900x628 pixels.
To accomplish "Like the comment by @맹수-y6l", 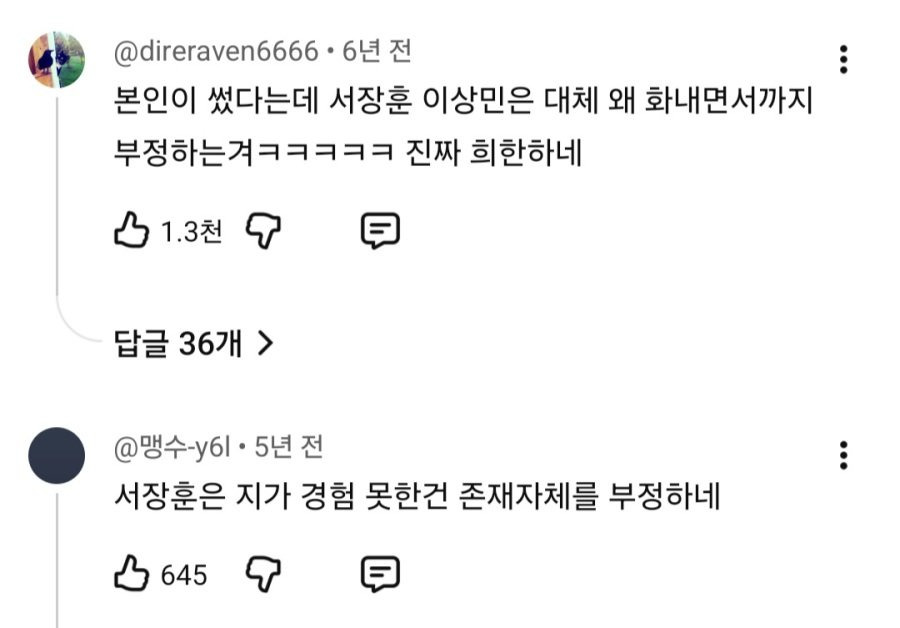I will 131,573.
